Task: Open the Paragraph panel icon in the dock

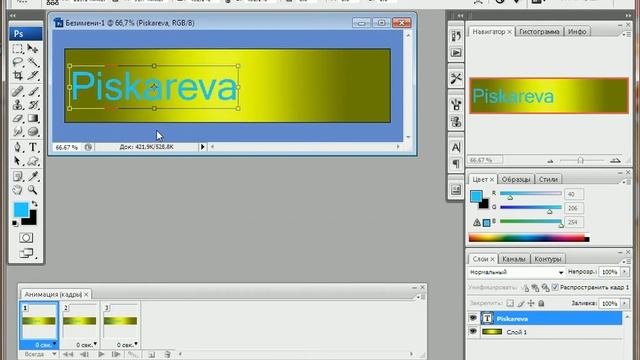Action: 456,164
